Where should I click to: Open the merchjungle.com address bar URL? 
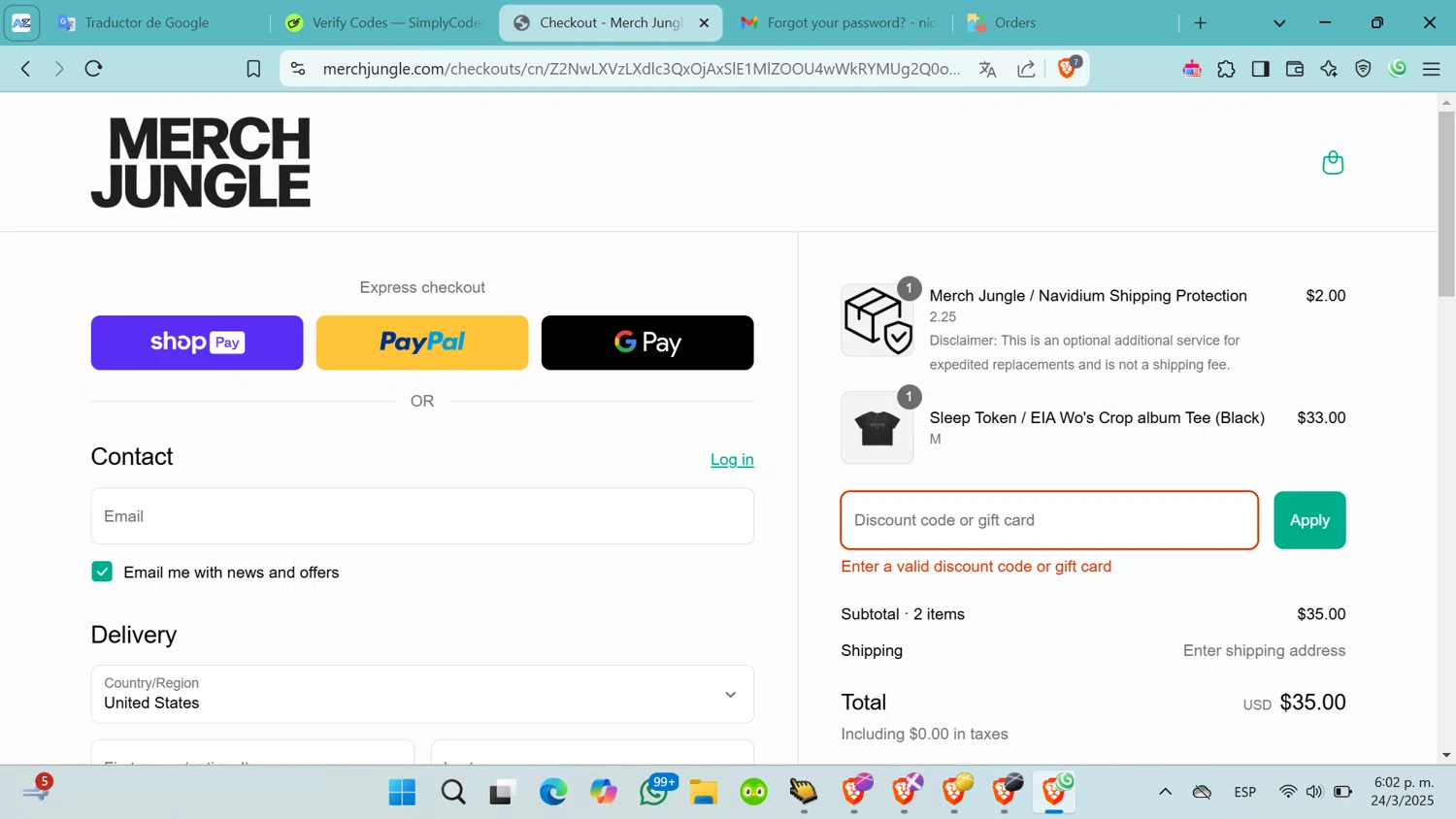point(641,69)
